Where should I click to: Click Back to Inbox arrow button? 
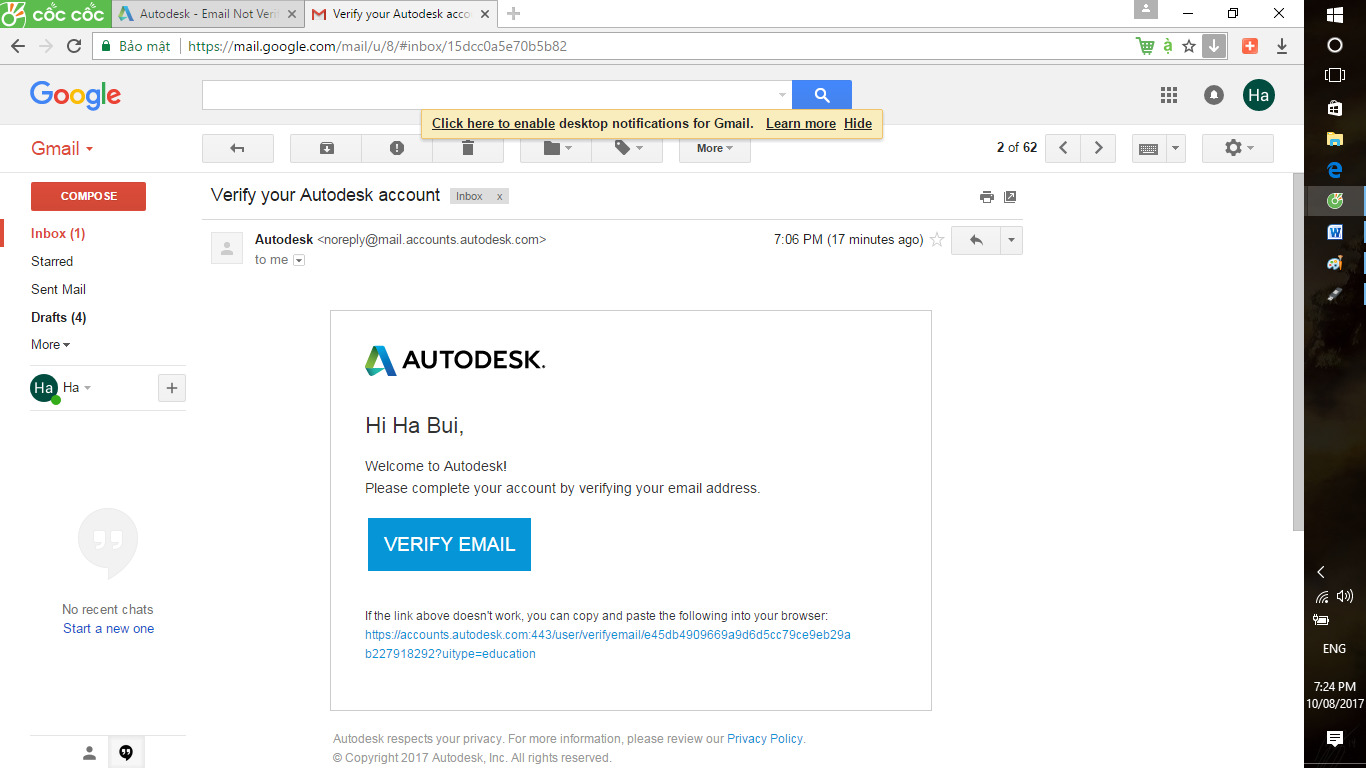[237, 148]
